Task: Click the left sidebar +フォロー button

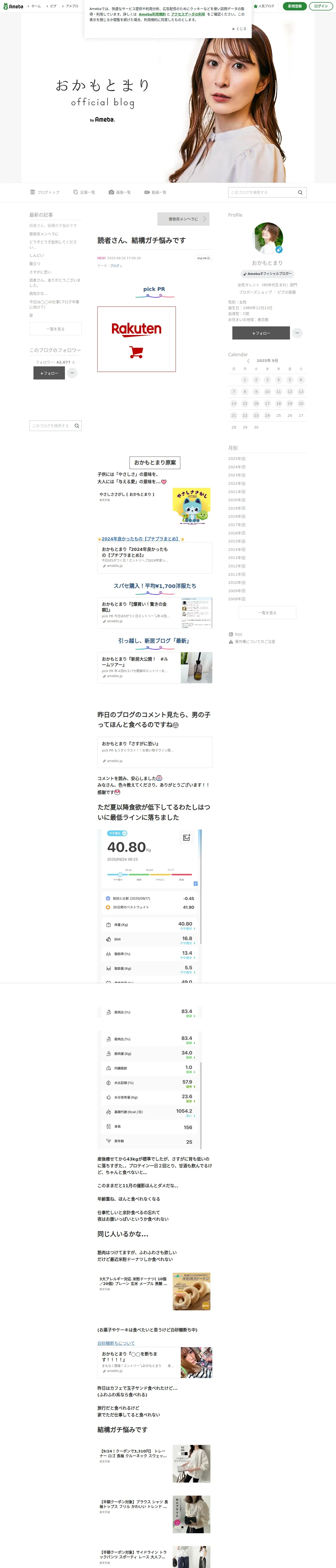Action: [x=49, y=373]
